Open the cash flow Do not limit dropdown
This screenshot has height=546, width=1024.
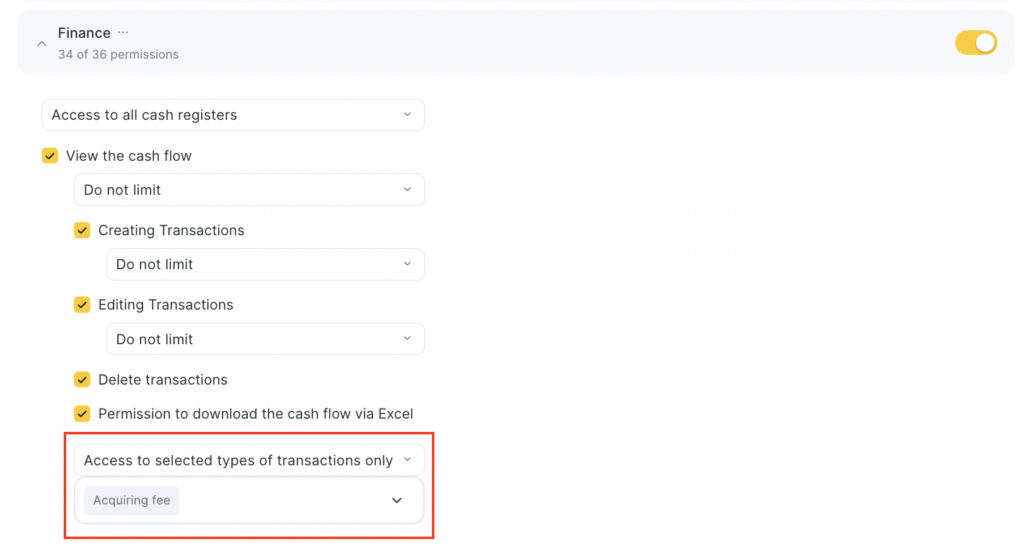248,190
